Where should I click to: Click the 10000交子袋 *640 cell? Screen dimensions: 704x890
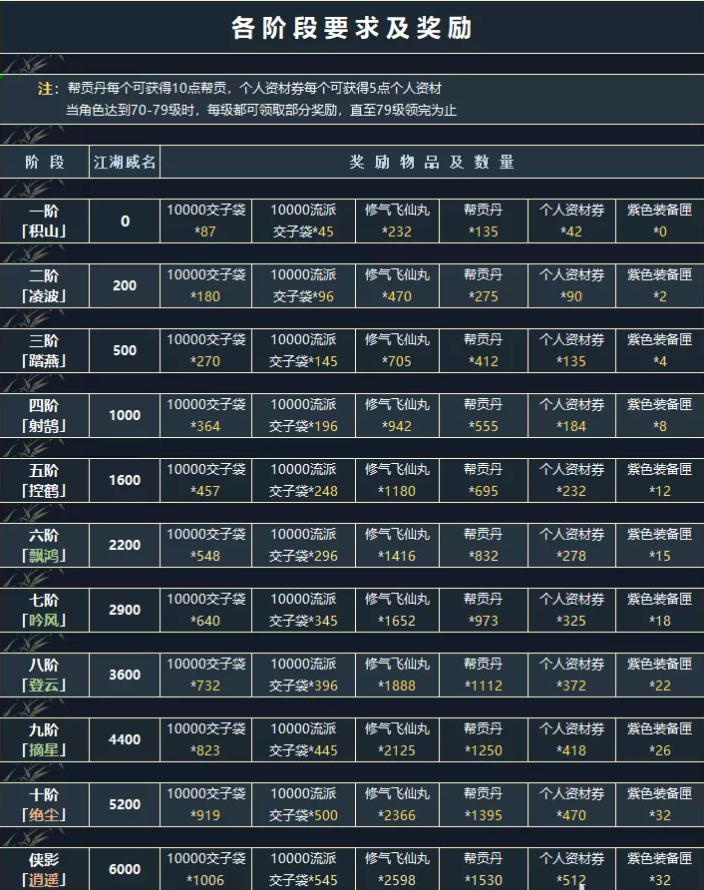tap(206, 610)
